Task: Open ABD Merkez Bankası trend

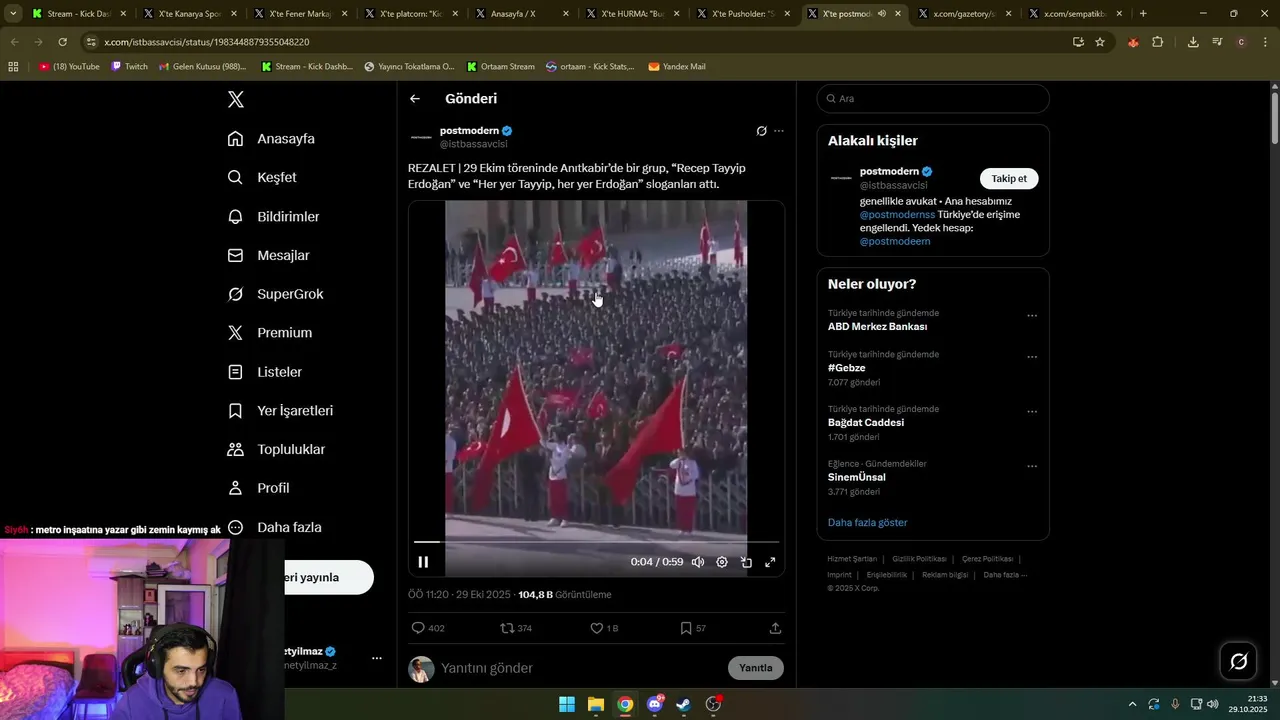Action: pos(877,327)
